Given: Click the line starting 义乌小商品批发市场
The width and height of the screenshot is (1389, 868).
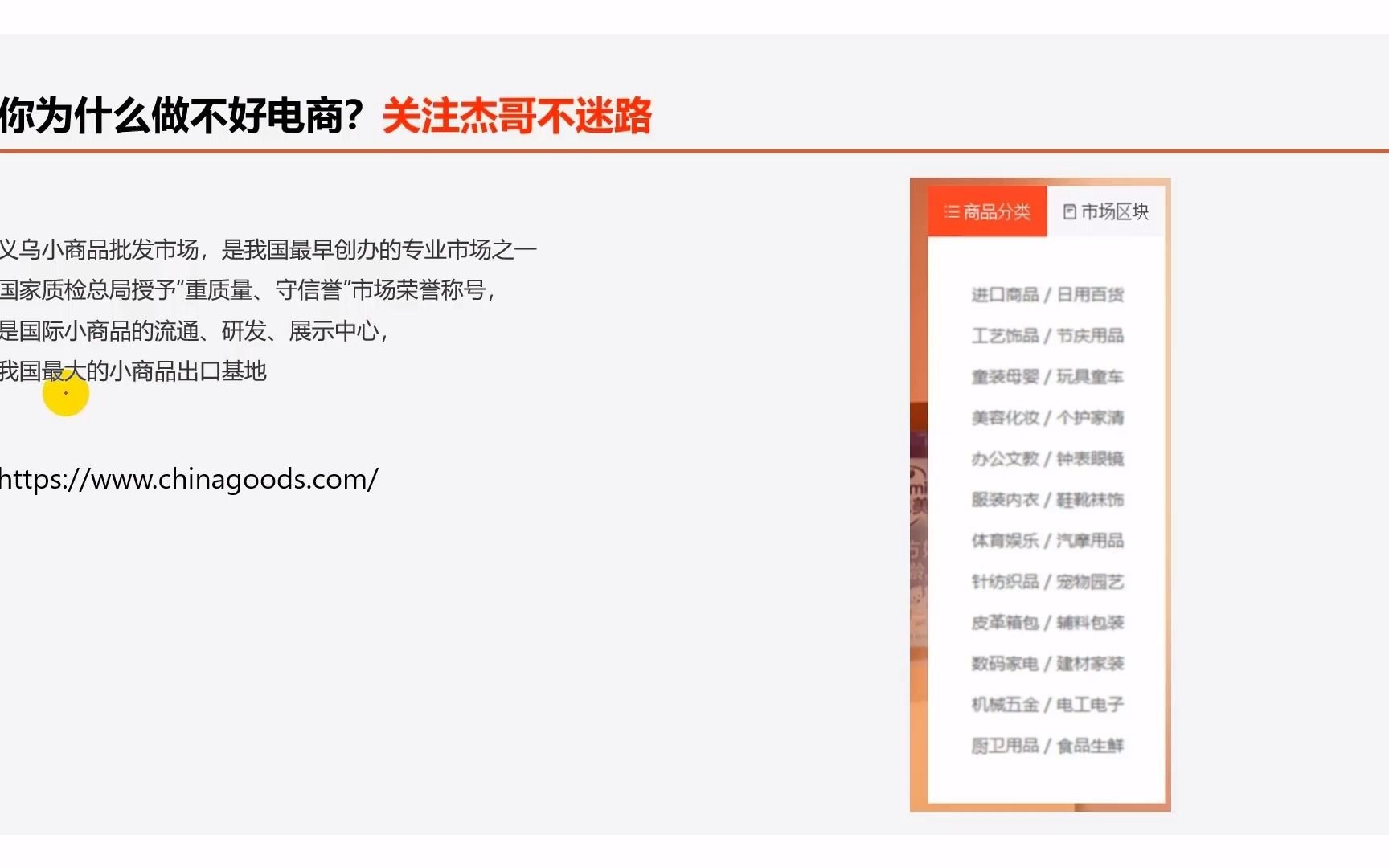Looking at the screenshot, I should [268, 250].
